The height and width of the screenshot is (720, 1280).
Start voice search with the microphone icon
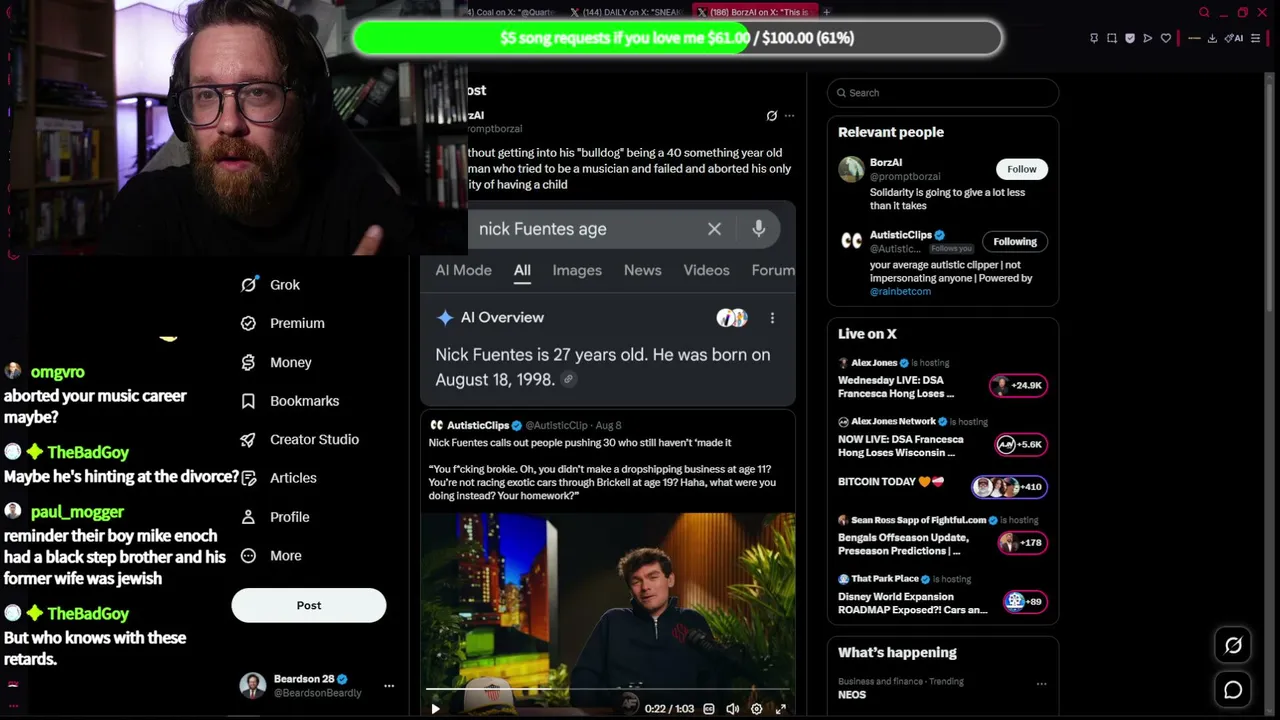(759, 229)
